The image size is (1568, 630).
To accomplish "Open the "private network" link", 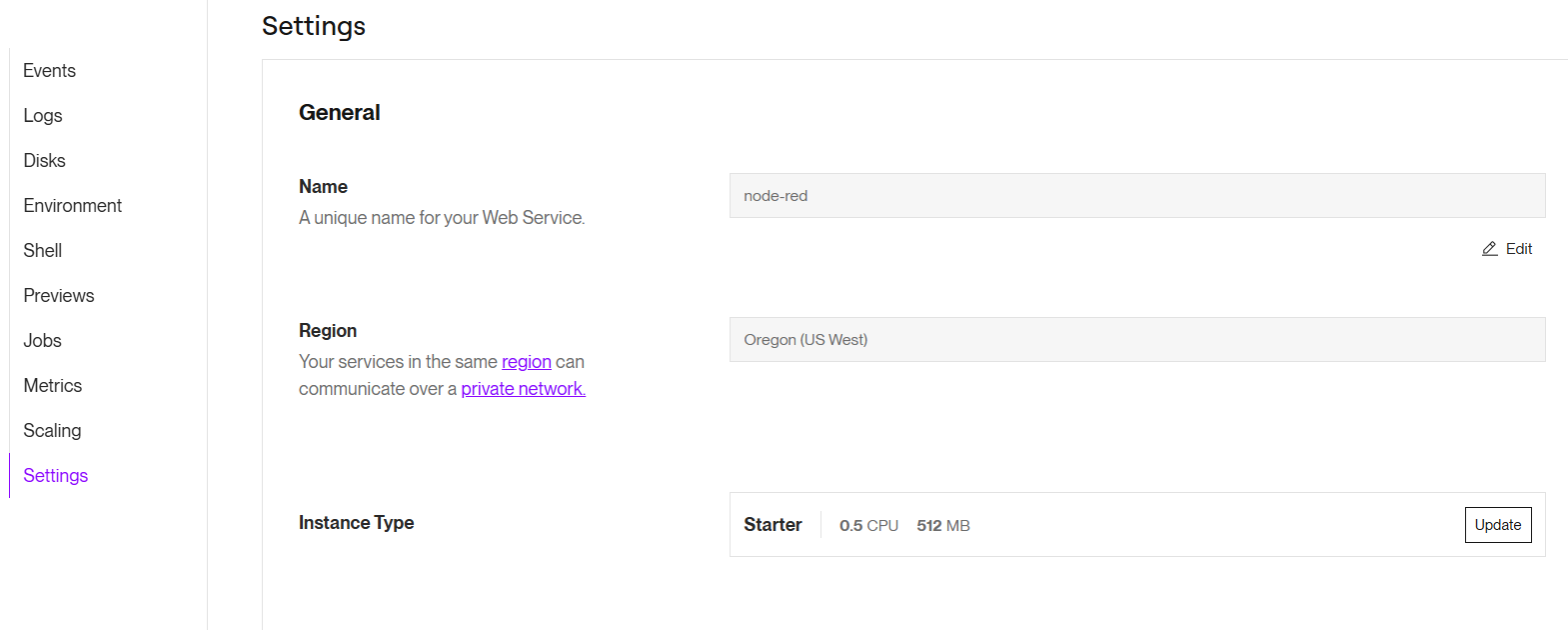I will (523, 389).
